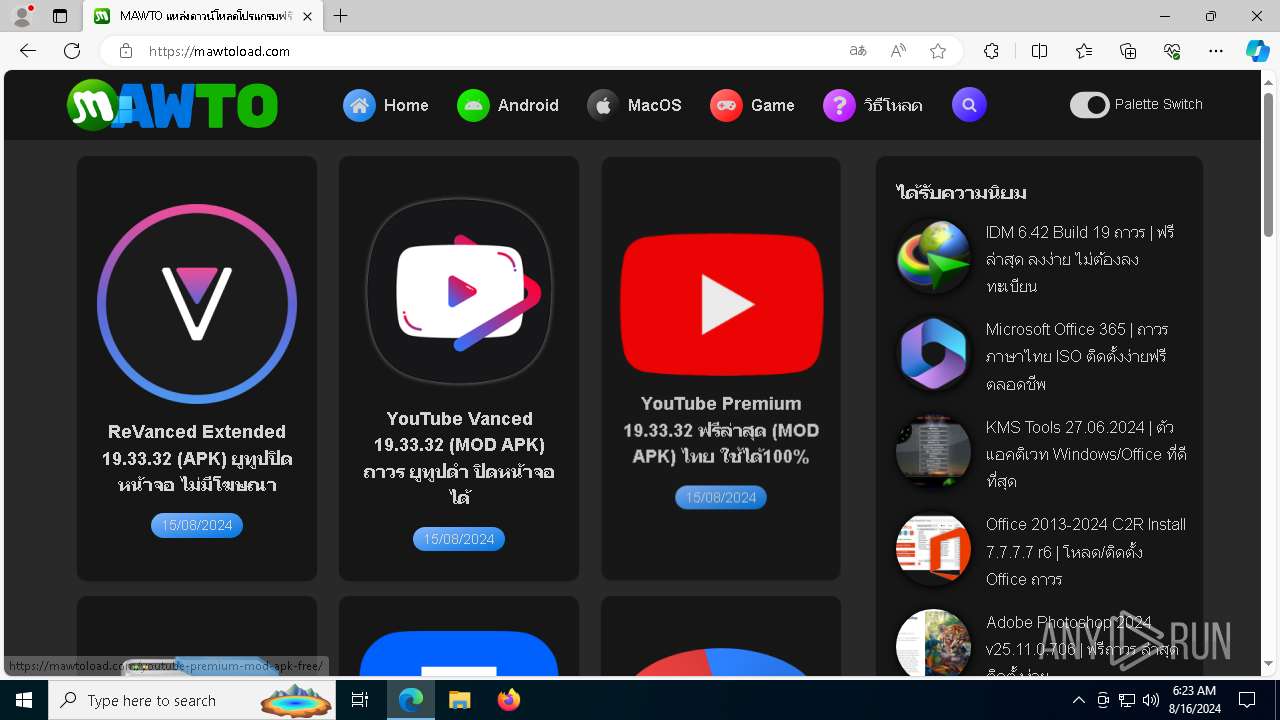Viewport: 1280px width, 720px height.
Task: Click the IDM globe icon
Action: (x=933, y=257)
